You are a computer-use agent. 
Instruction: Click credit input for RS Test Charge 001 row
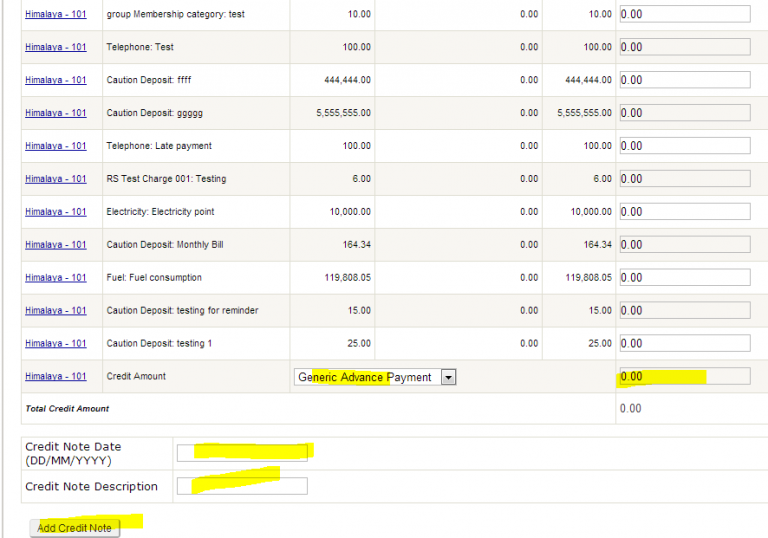(x=685, y=179)
